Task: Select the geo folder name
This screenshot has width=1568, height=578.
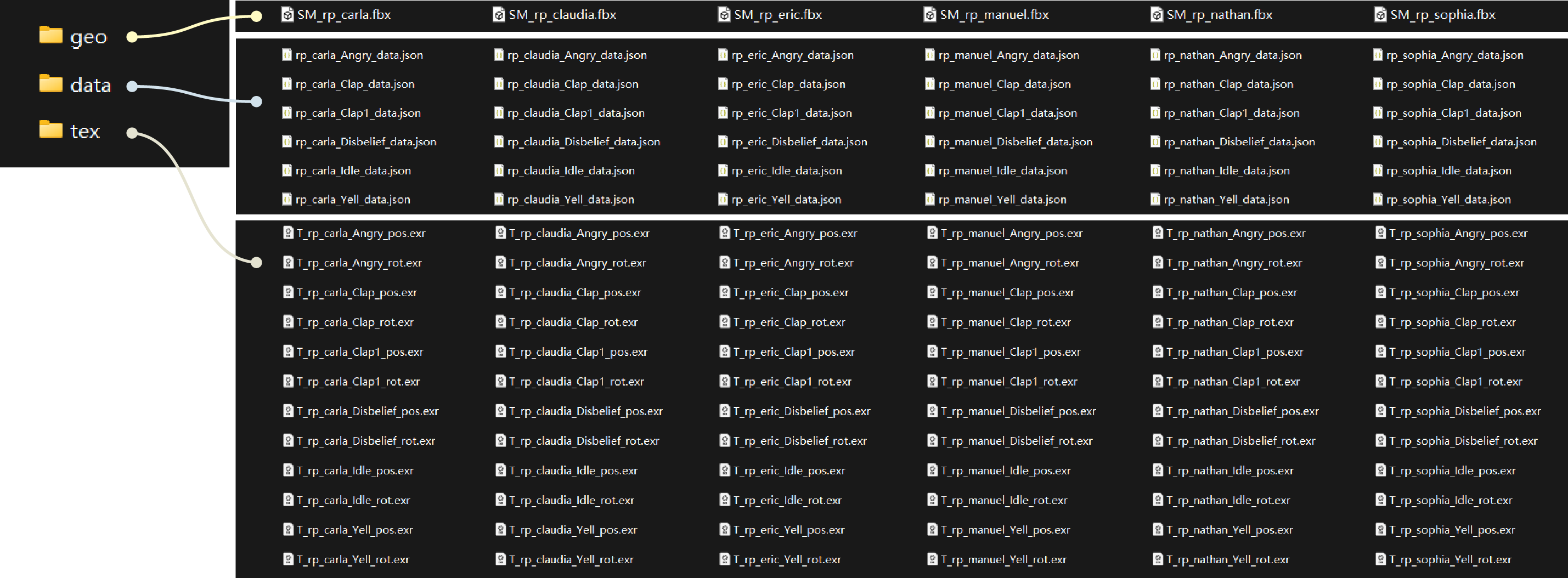Action: (88, 37)
